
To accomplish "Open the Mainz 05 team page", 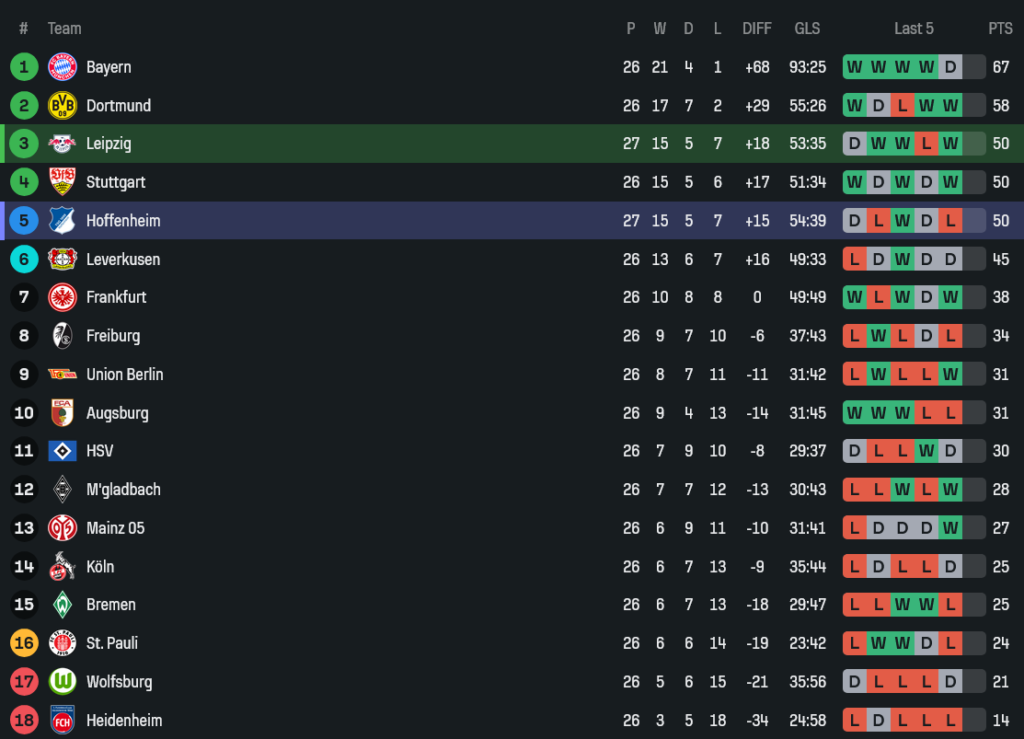I will [x=115, y=528].
